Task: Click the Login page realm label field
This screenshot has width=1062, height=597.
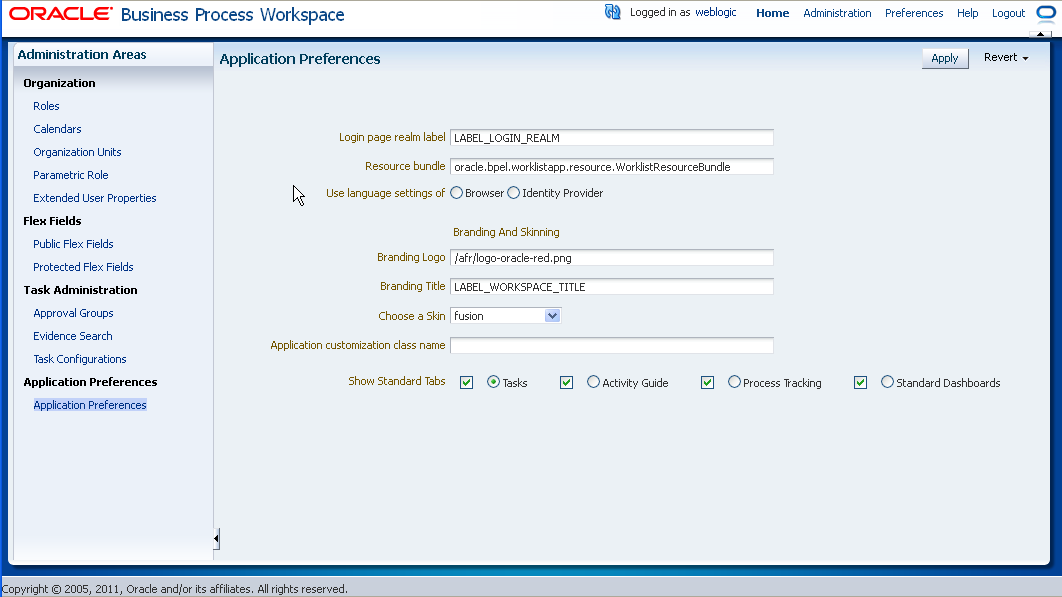Action: click(612, 138)
